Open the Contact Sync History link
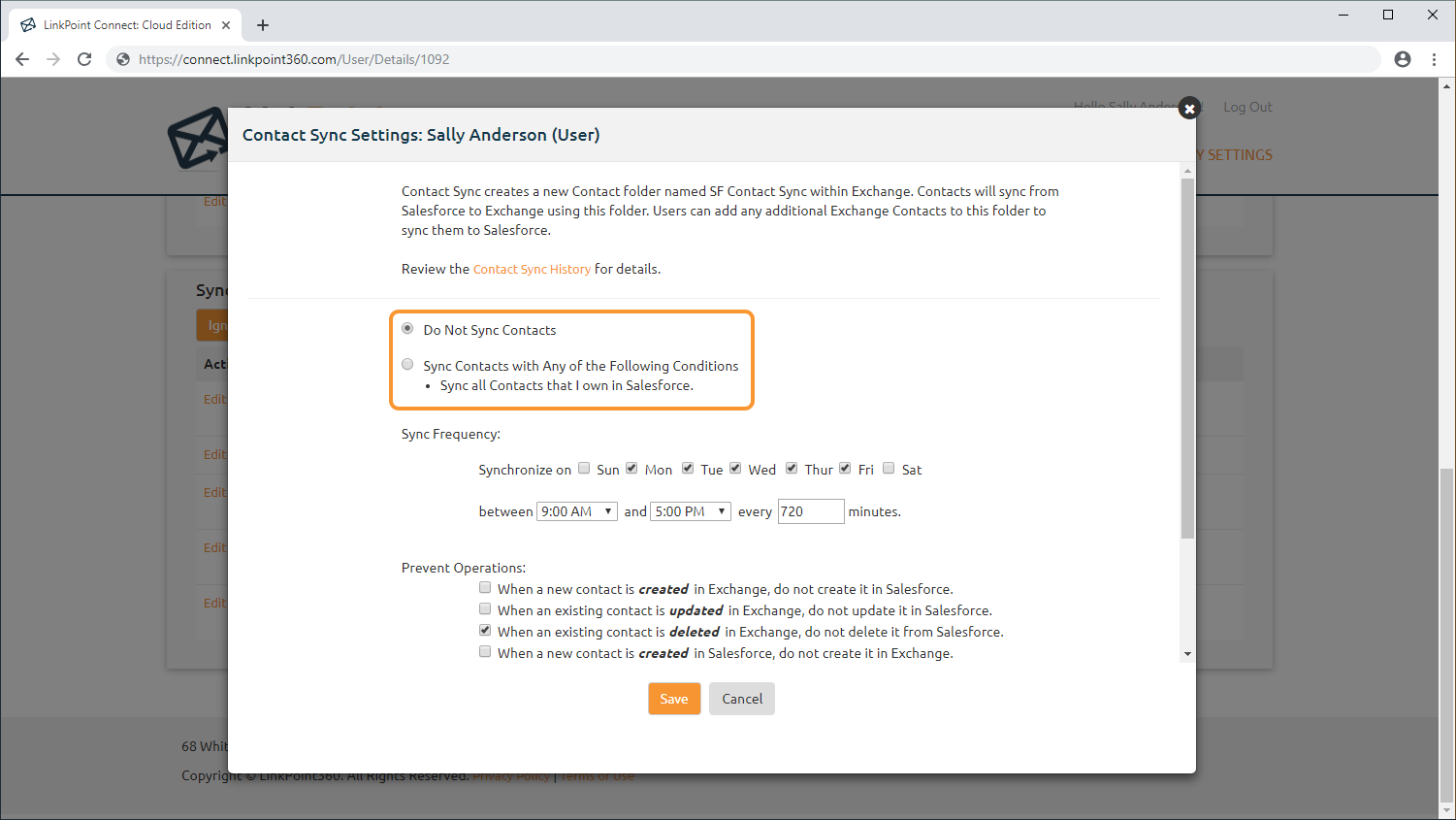This screenshot has height=820, width=1456. (x=532, y=269)
